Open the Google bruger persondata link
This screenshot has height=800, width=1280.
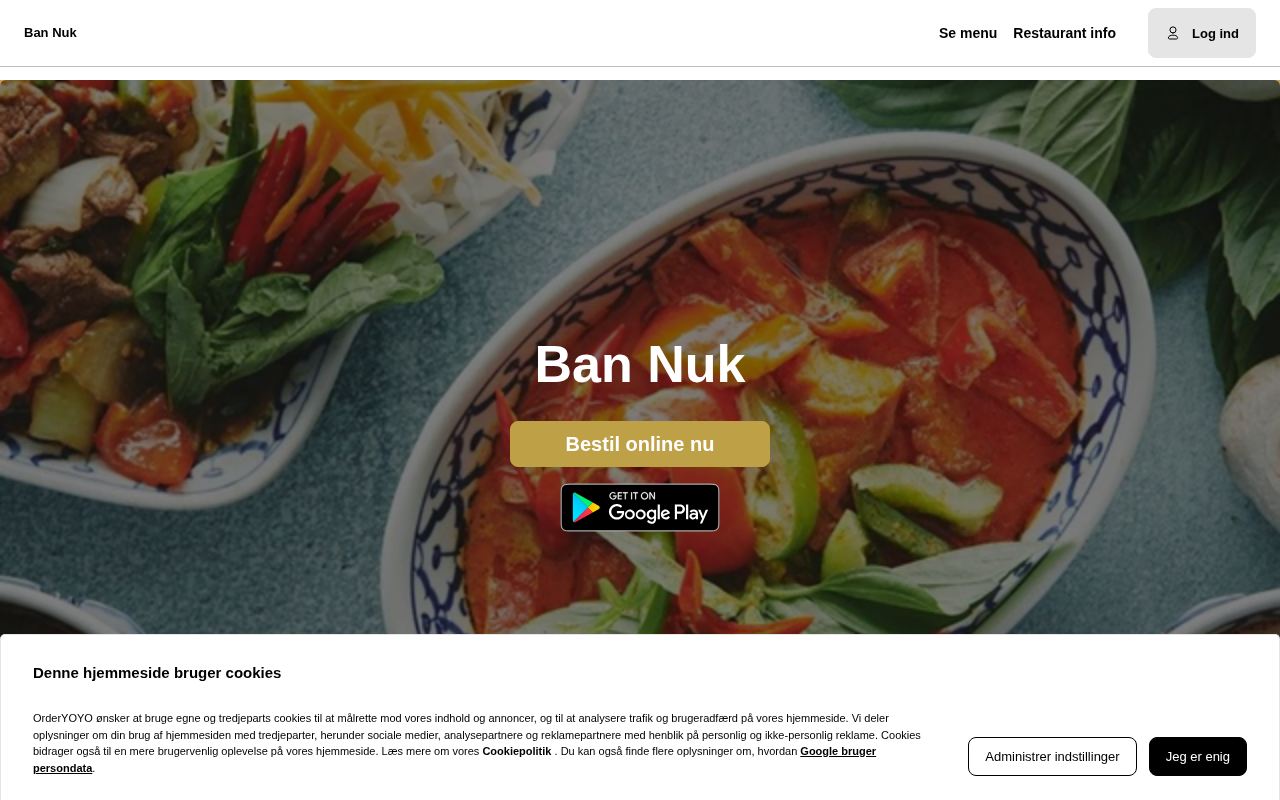454,760
